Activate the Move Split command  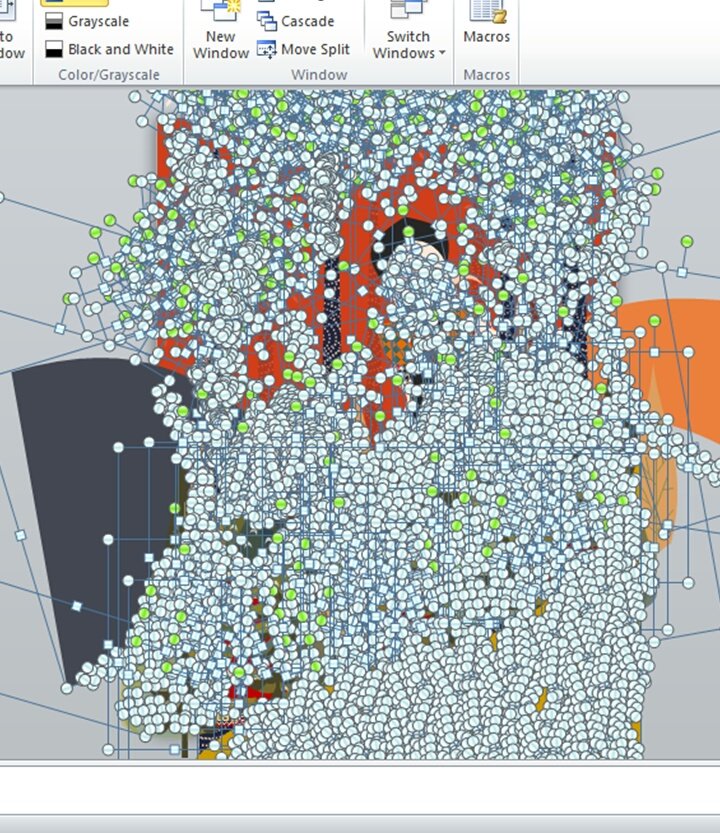pyautogui.click(x=303, y=49)
